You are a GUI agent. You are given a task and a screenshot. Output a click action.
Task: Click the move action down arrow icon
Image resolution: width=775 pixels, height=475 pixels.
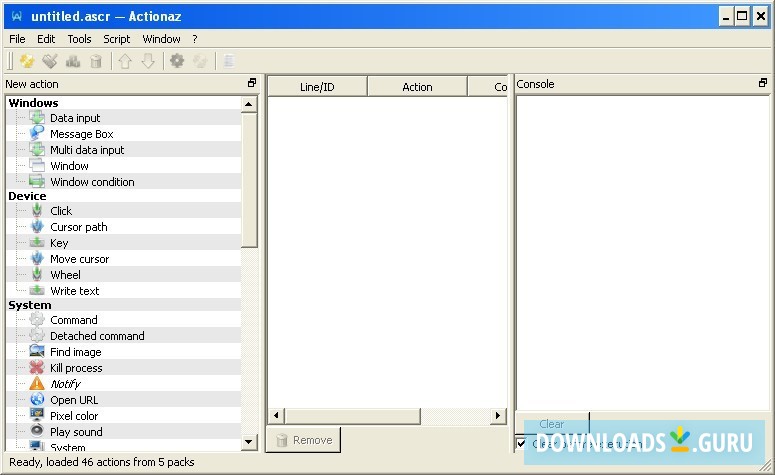[x=148, y=61]
